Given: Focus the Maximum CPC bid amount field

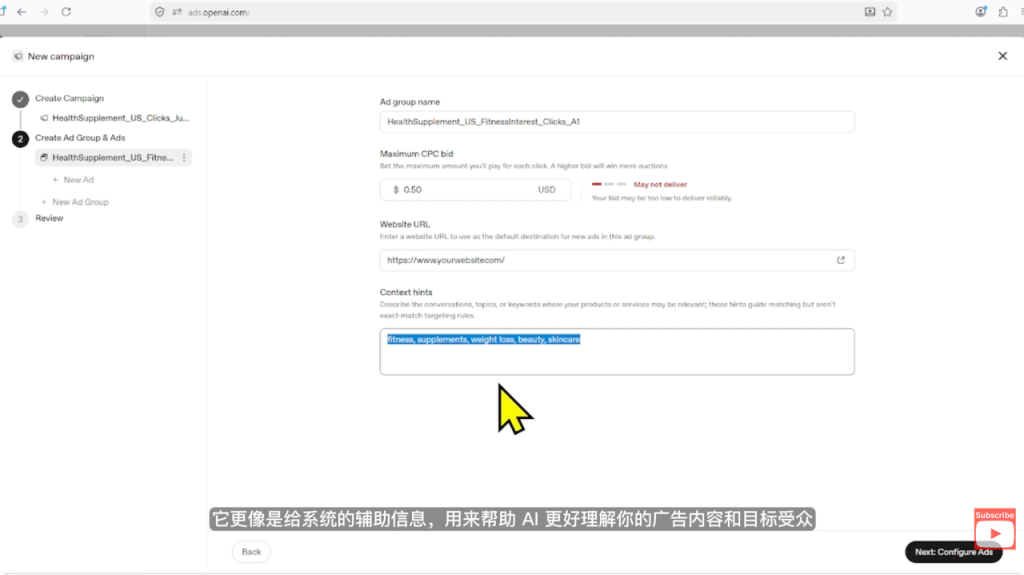Looking at the screenshot, I should (475, 189).
